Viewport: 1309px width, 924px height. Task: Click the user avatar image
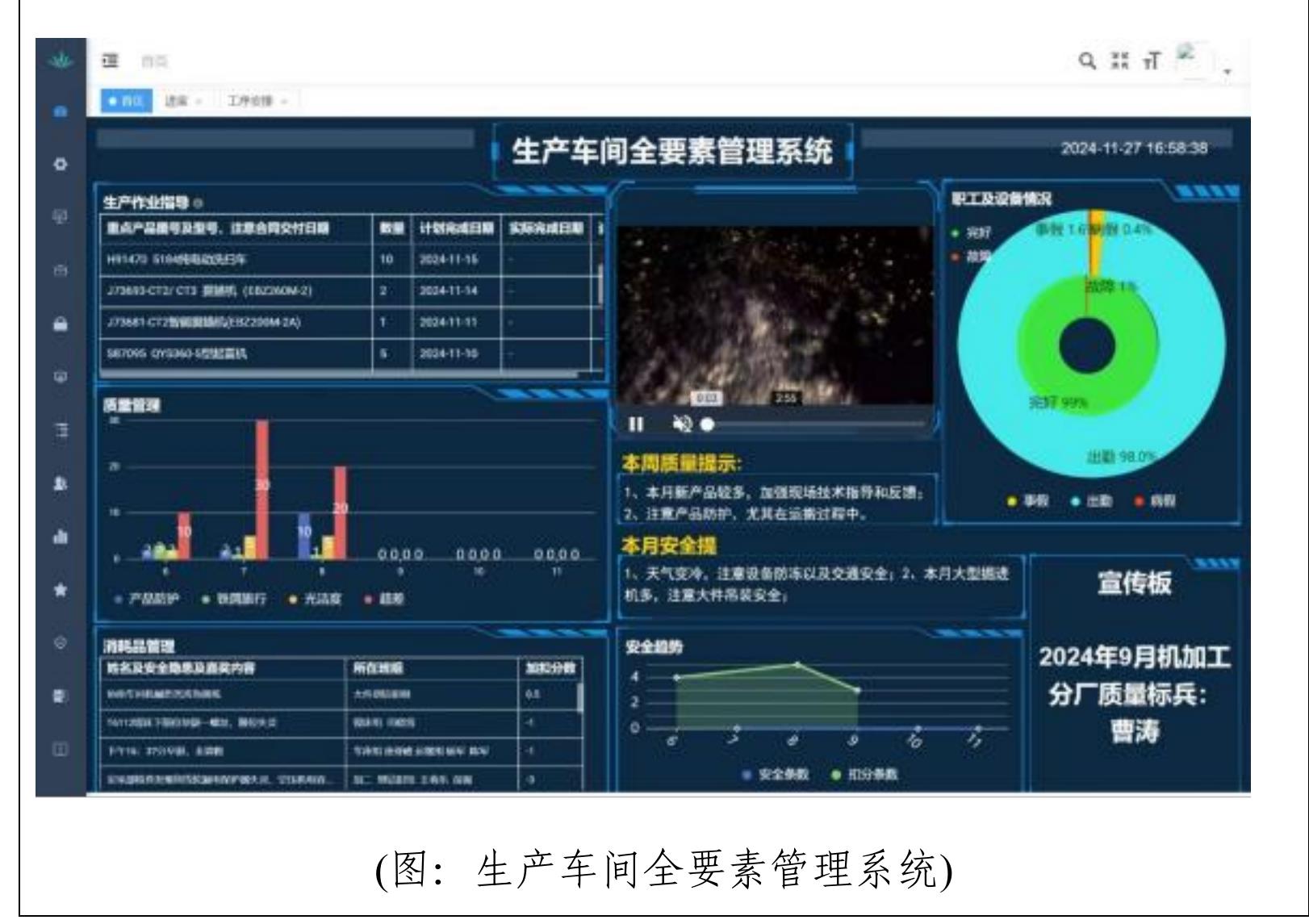(1193, 59)
